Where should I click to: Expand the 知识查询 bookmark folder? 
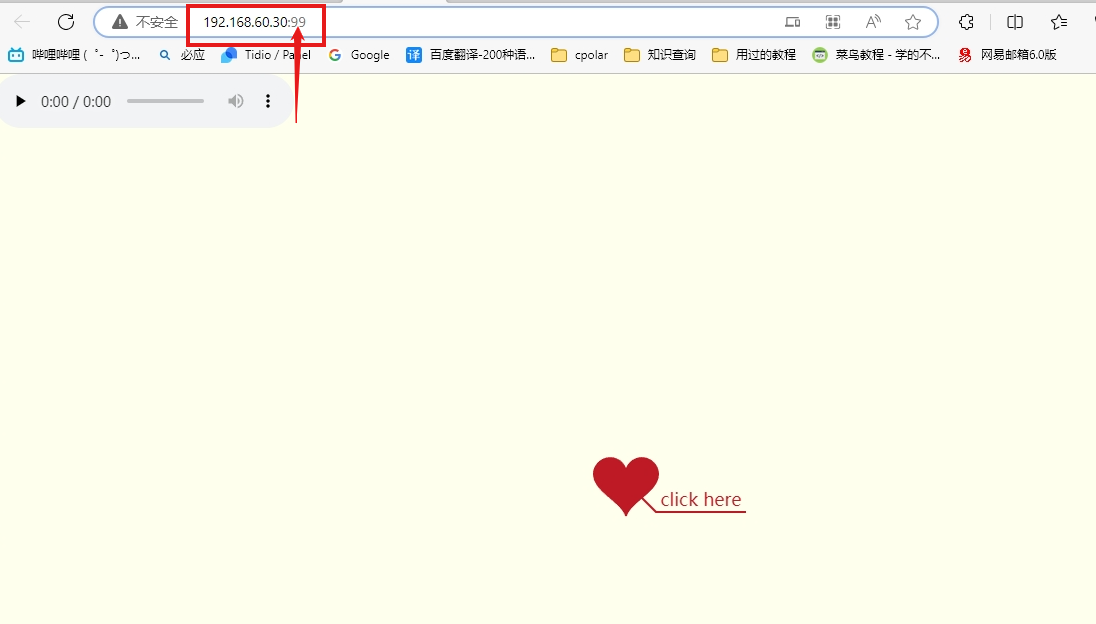pos(660,55)
